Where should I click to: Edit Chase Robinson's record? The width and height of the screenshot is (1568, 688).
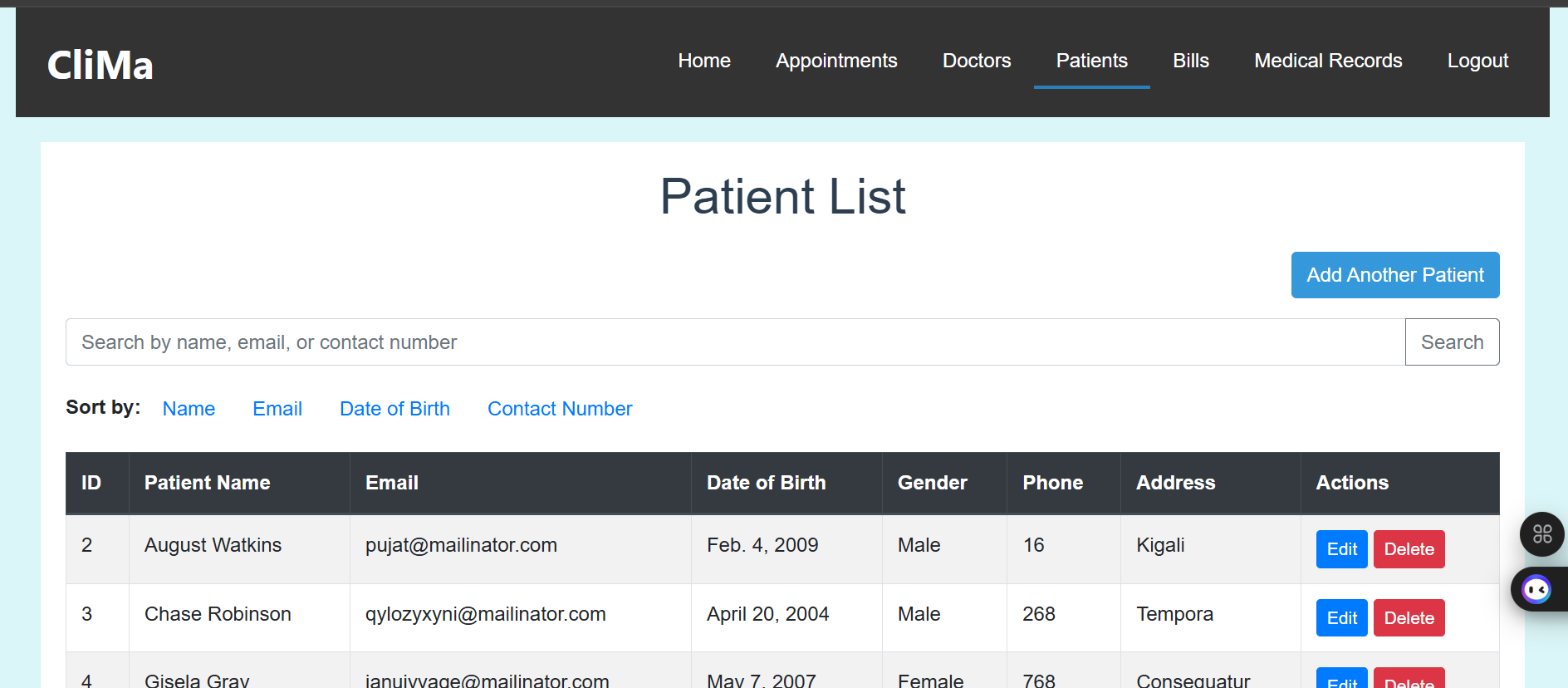(1341, 618)
